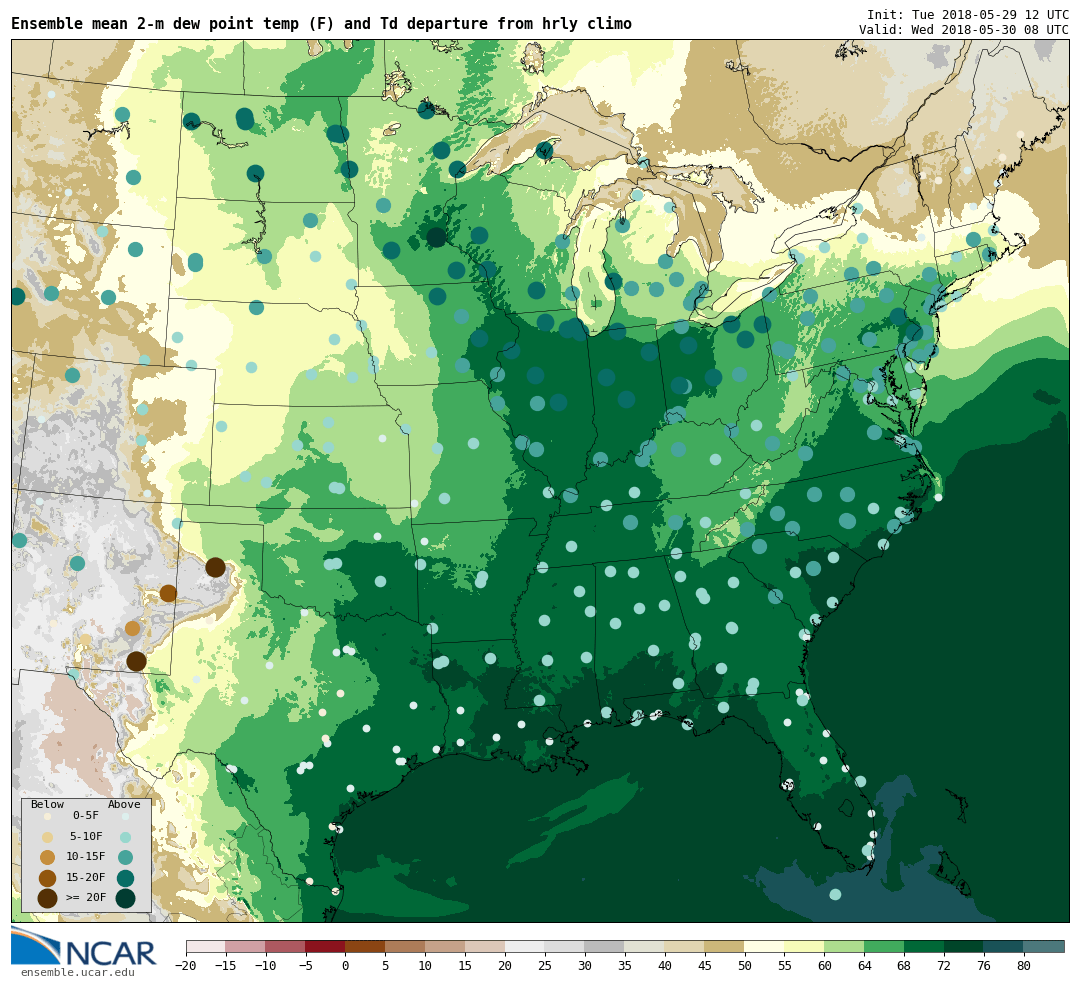Pick the gray swatch between 30 and 35
The height and width of the screenshot is (985, 1080).
tap(605, 946)
